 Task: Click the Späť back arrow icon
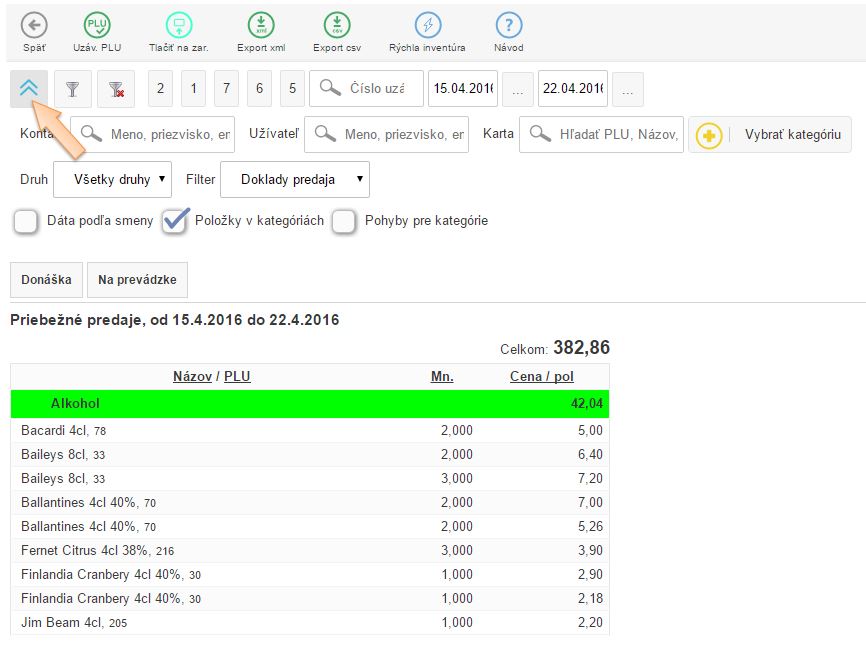click(34, 26)
